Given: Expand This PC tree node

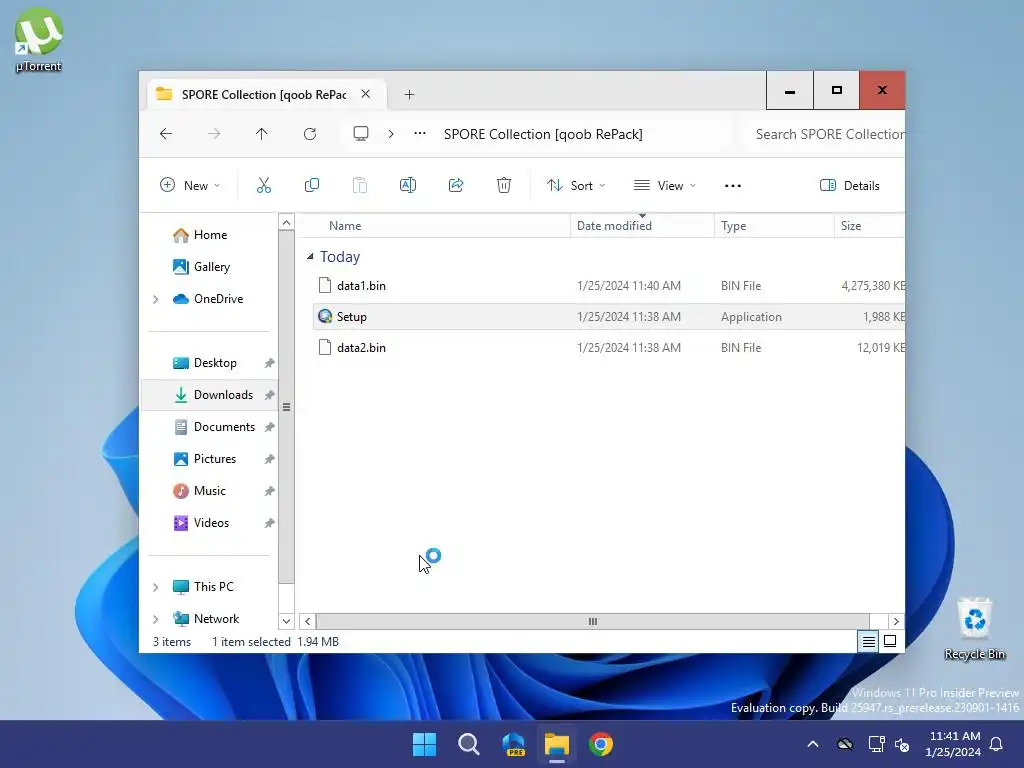Looking at the screenshot, I should 155,587.
